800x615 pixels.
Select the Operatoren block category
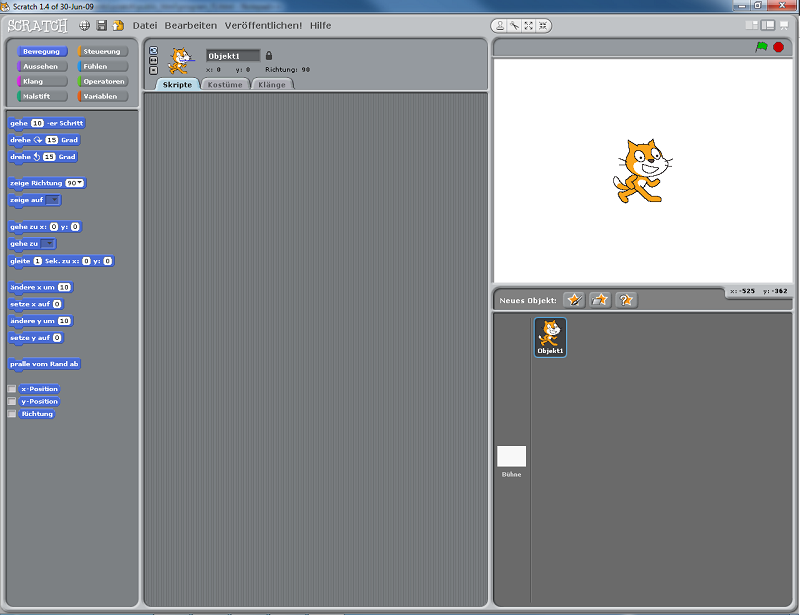tap(103, 81)
